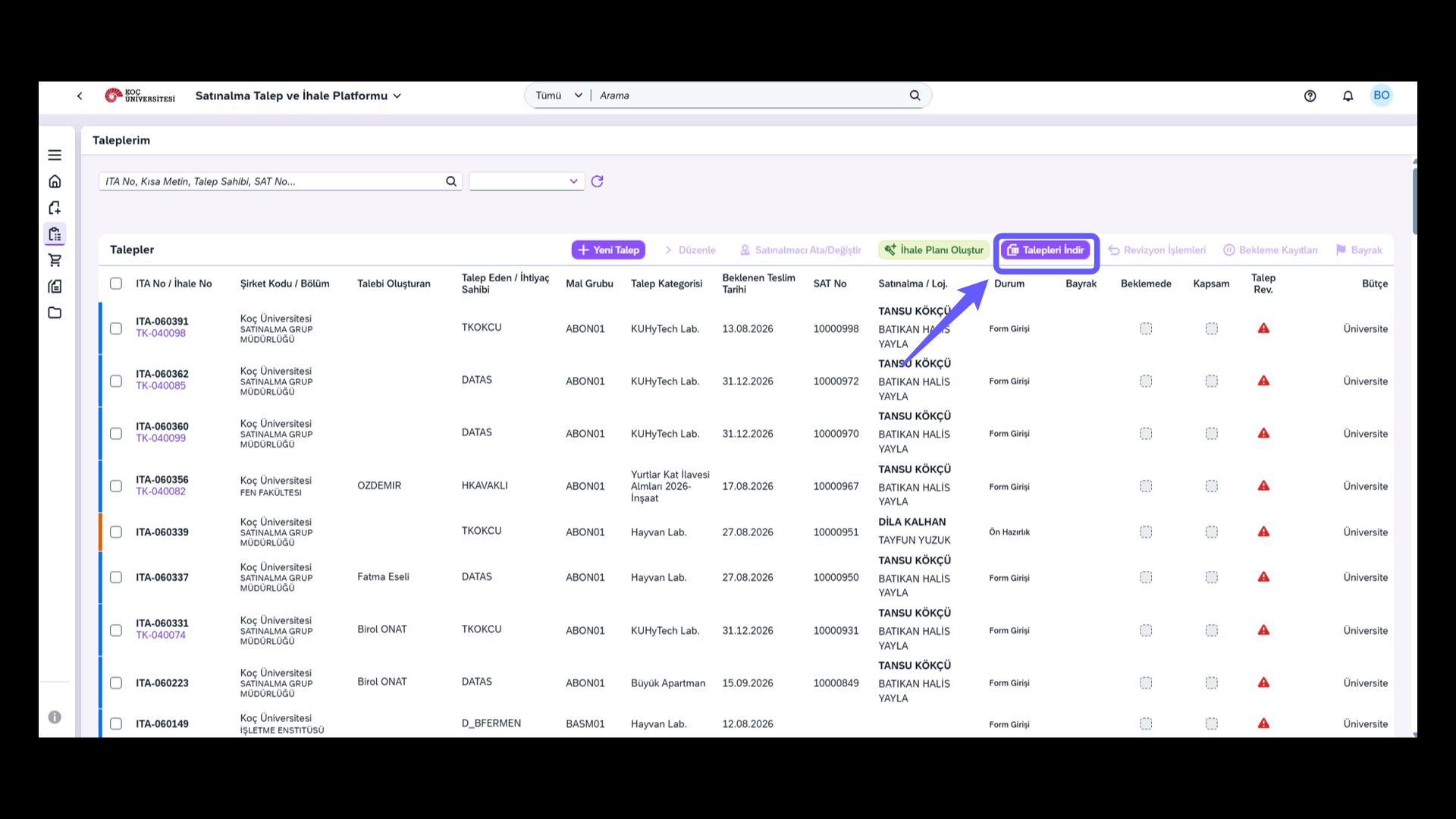Click the Talepleri İndir button
This screenshot has width=1456, height=819.
pos(1046,250)
